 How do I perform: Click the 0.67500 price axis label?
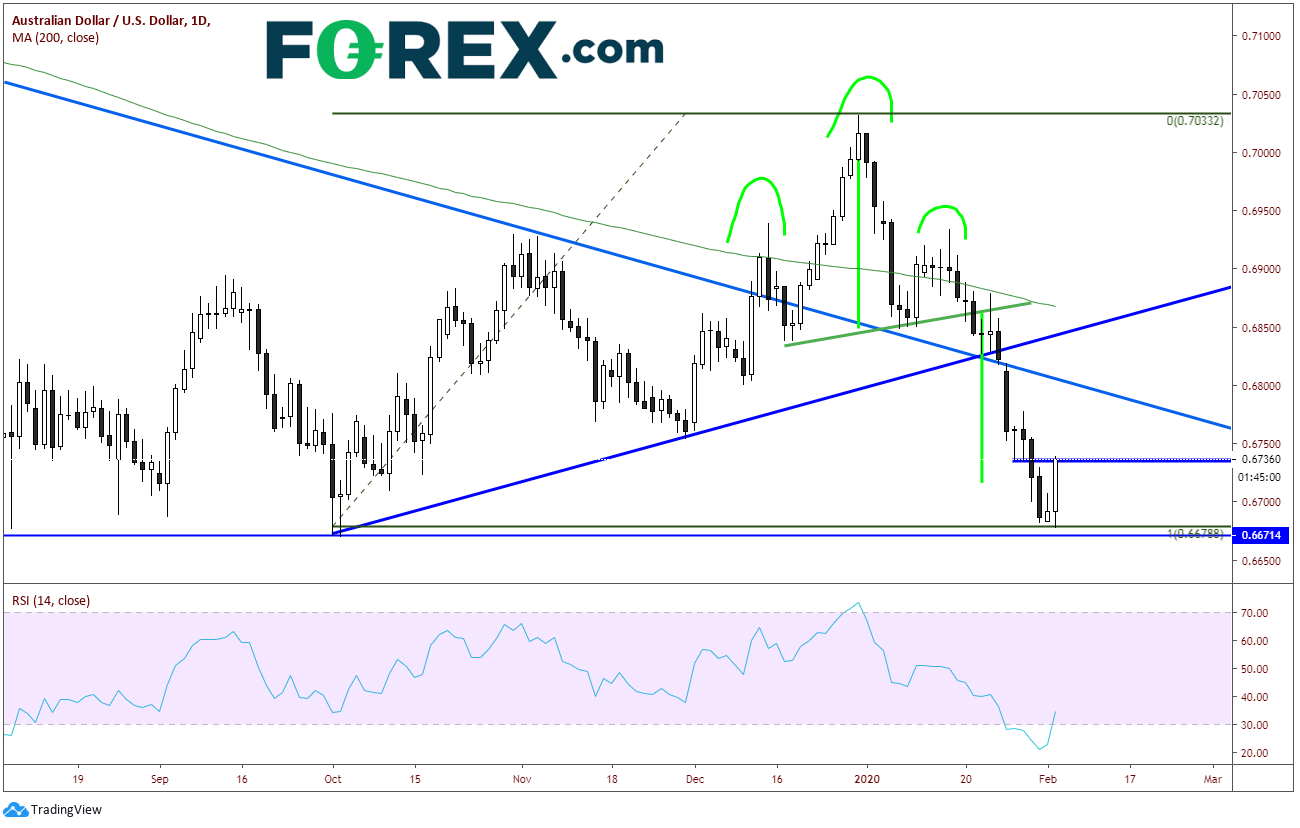pos(1263,444)
